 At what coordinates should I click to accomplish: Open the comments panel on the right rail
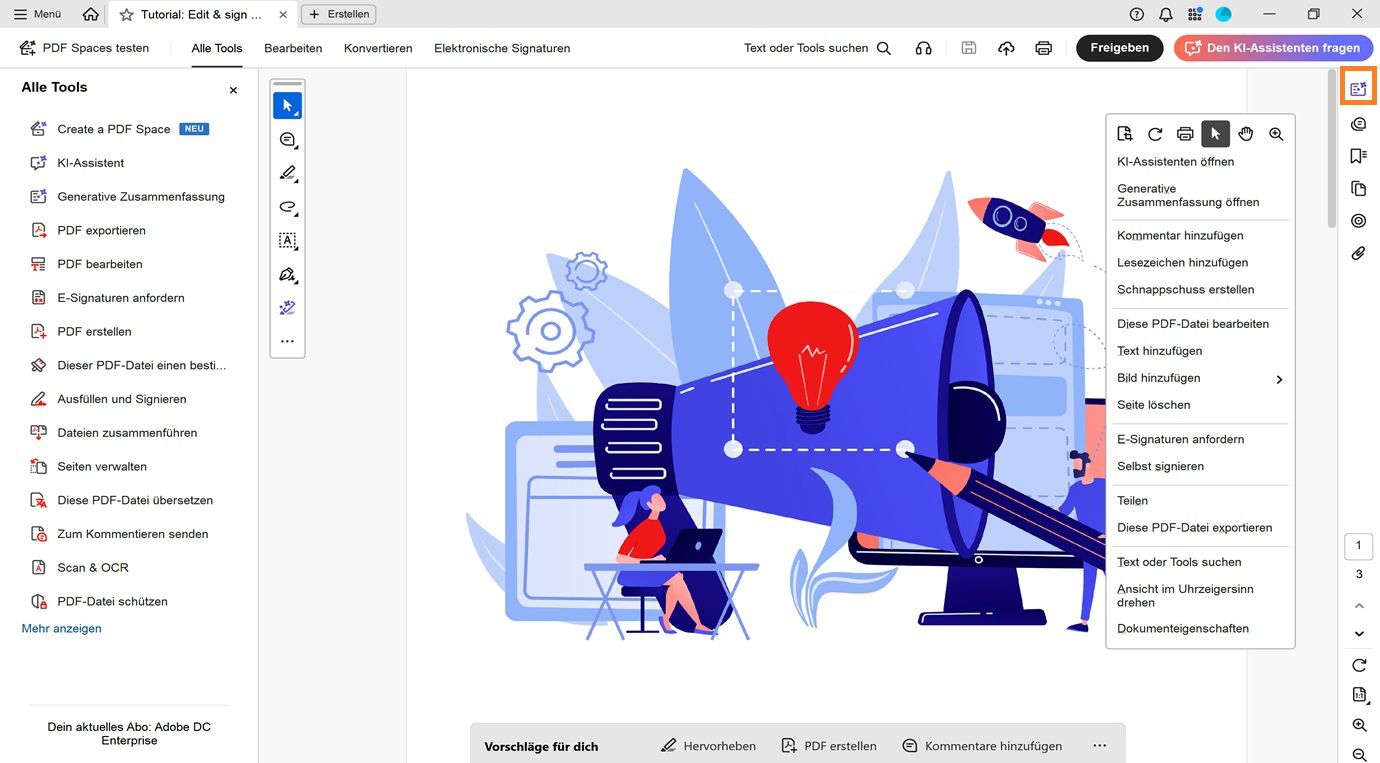(x=1358, y=124)
